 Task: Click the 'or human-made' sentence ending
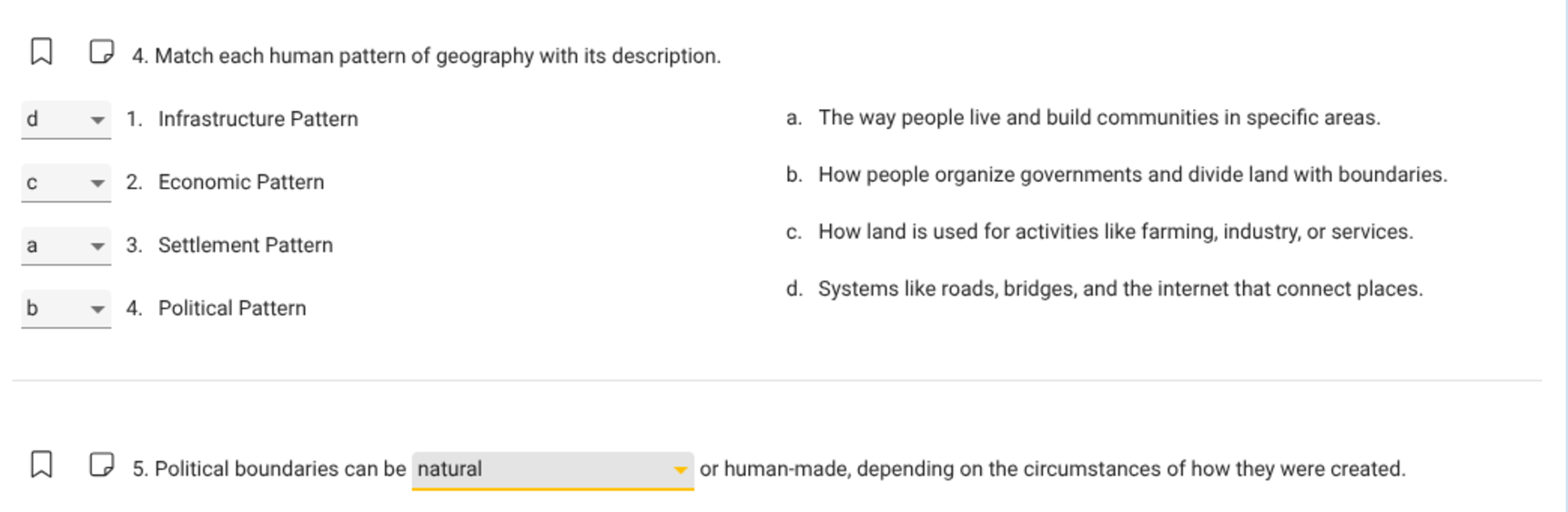point(1052,469)
